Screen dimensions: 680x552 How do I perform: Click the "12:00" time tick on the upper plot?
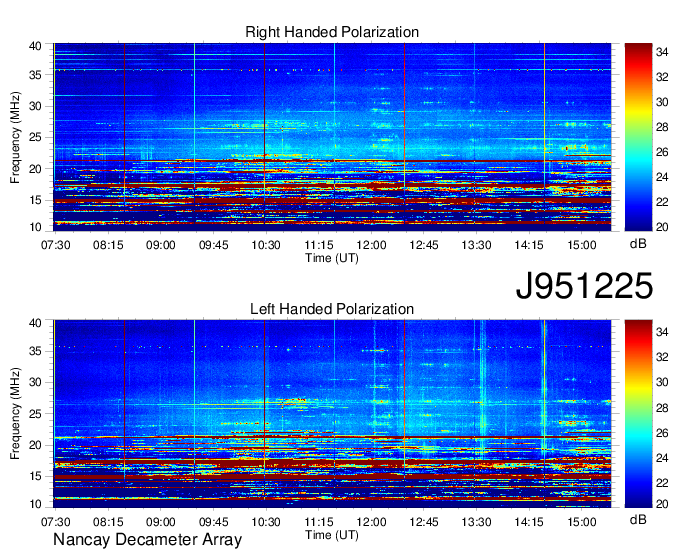(x=371, y=245)
